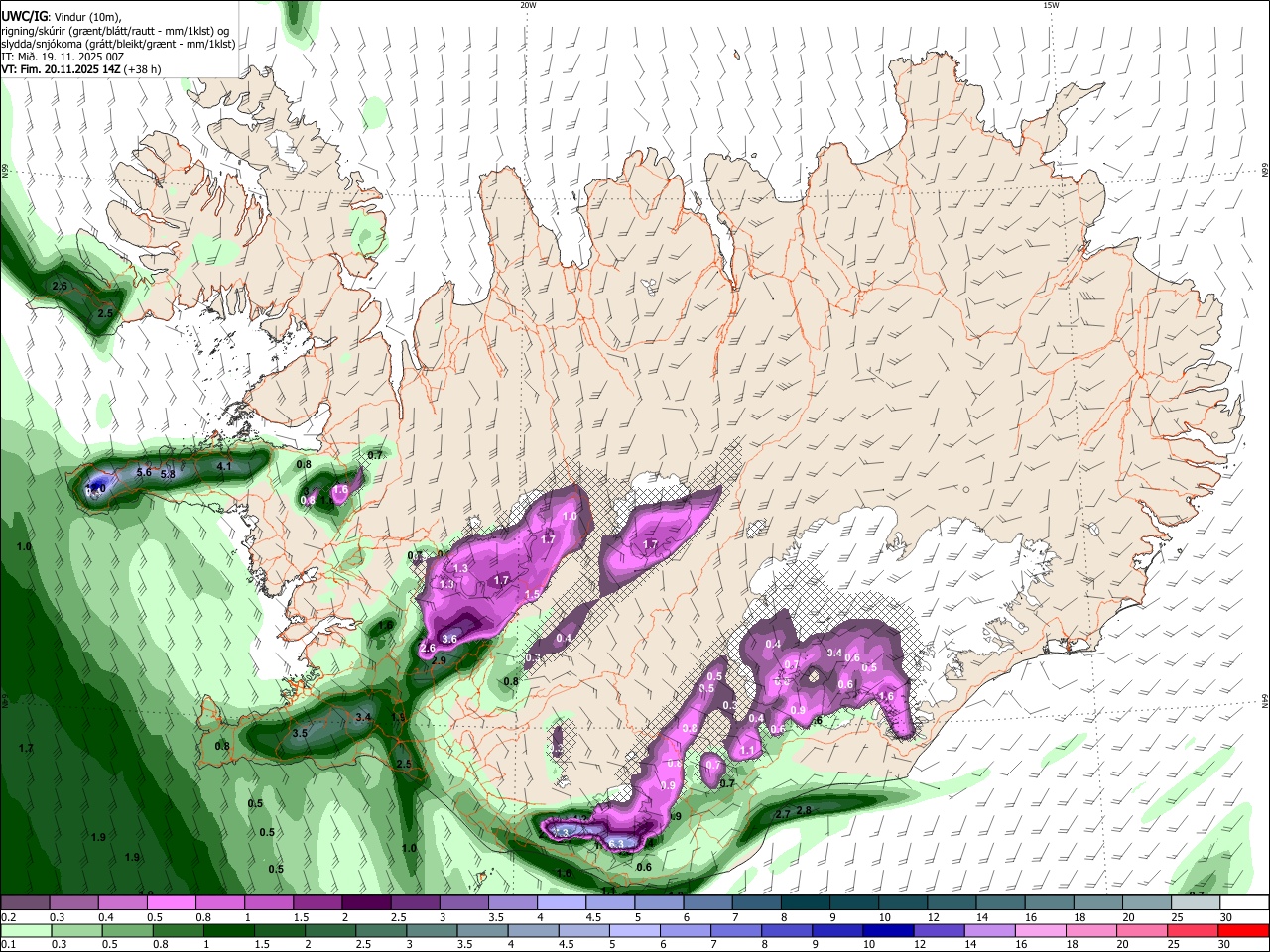This screenshot has height=952, width=1270.
Task: Click the dark navy blue rain scale swatch
Action: click(x=887, y=930)
